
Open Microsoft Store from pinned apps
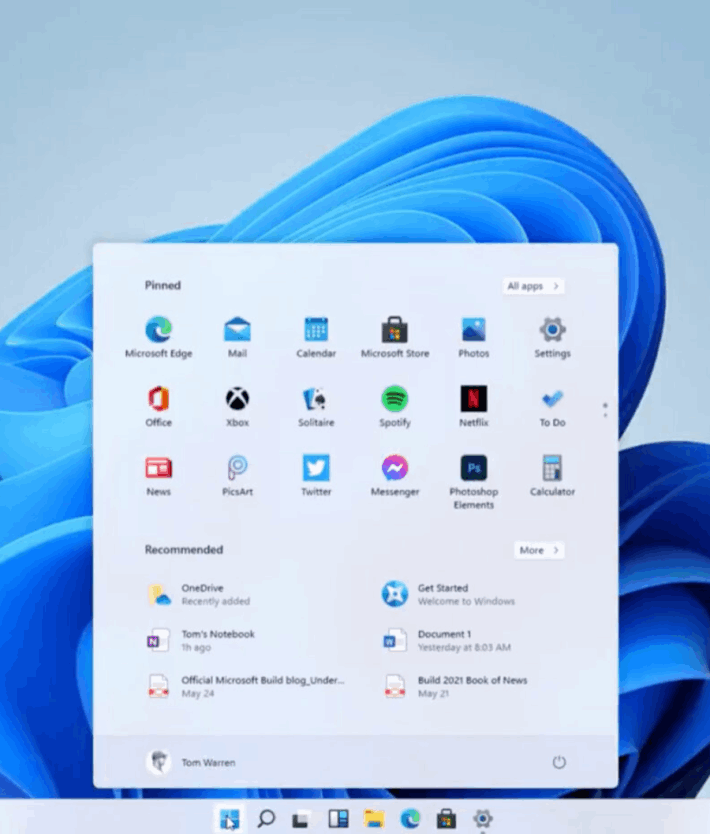(395, 337)
